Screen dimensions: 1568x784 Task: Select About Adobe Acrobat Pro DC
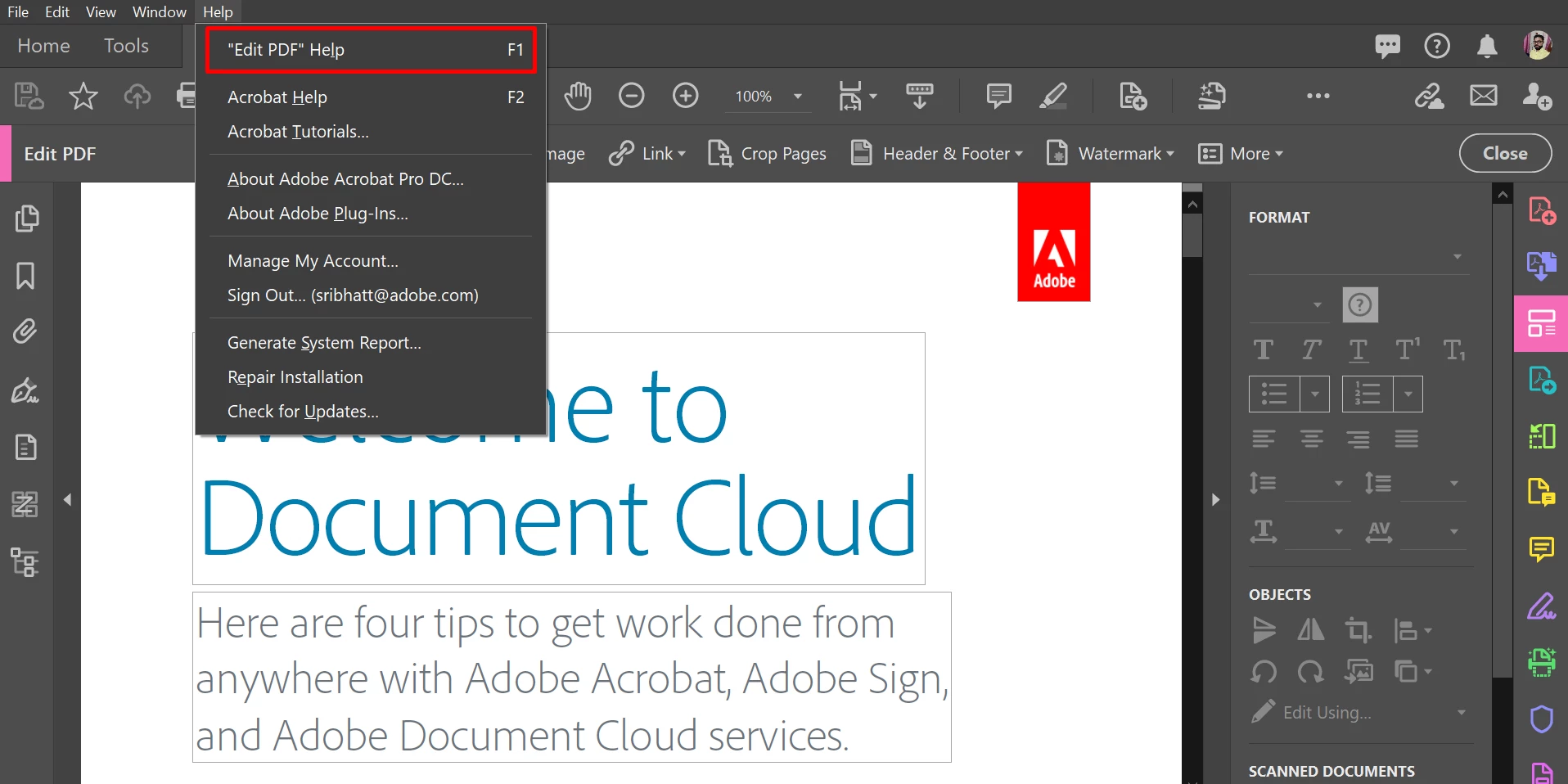coord(371,179)
